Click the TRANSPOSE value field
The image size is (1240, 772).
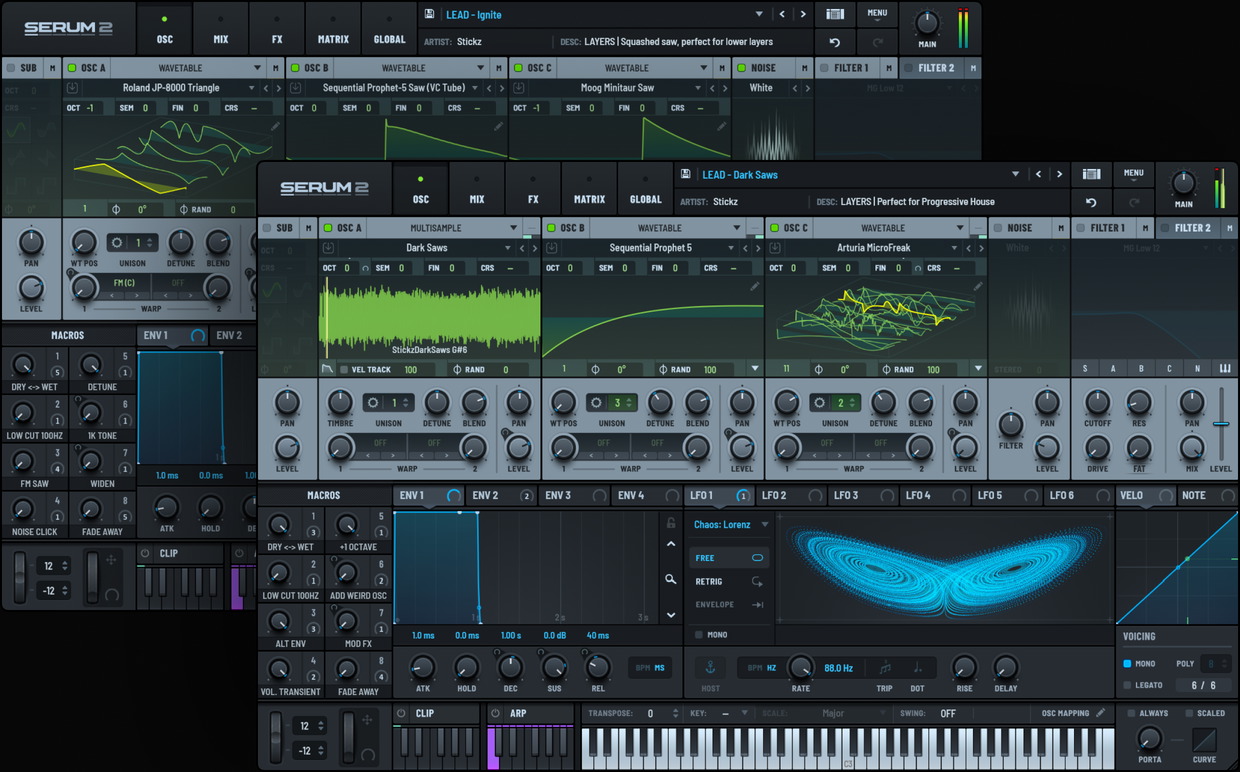click(x=649, y=713)
